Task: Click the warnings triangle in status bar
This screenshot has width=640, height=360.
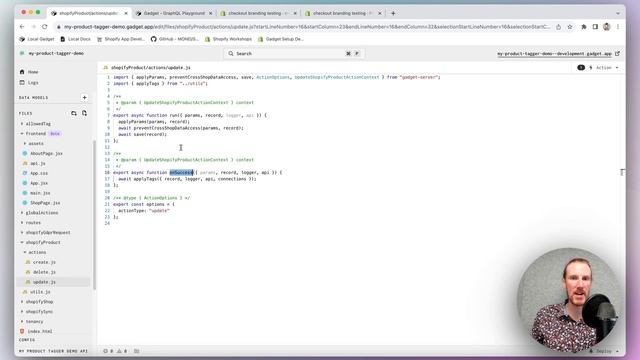Action: (x=122, y=351)
